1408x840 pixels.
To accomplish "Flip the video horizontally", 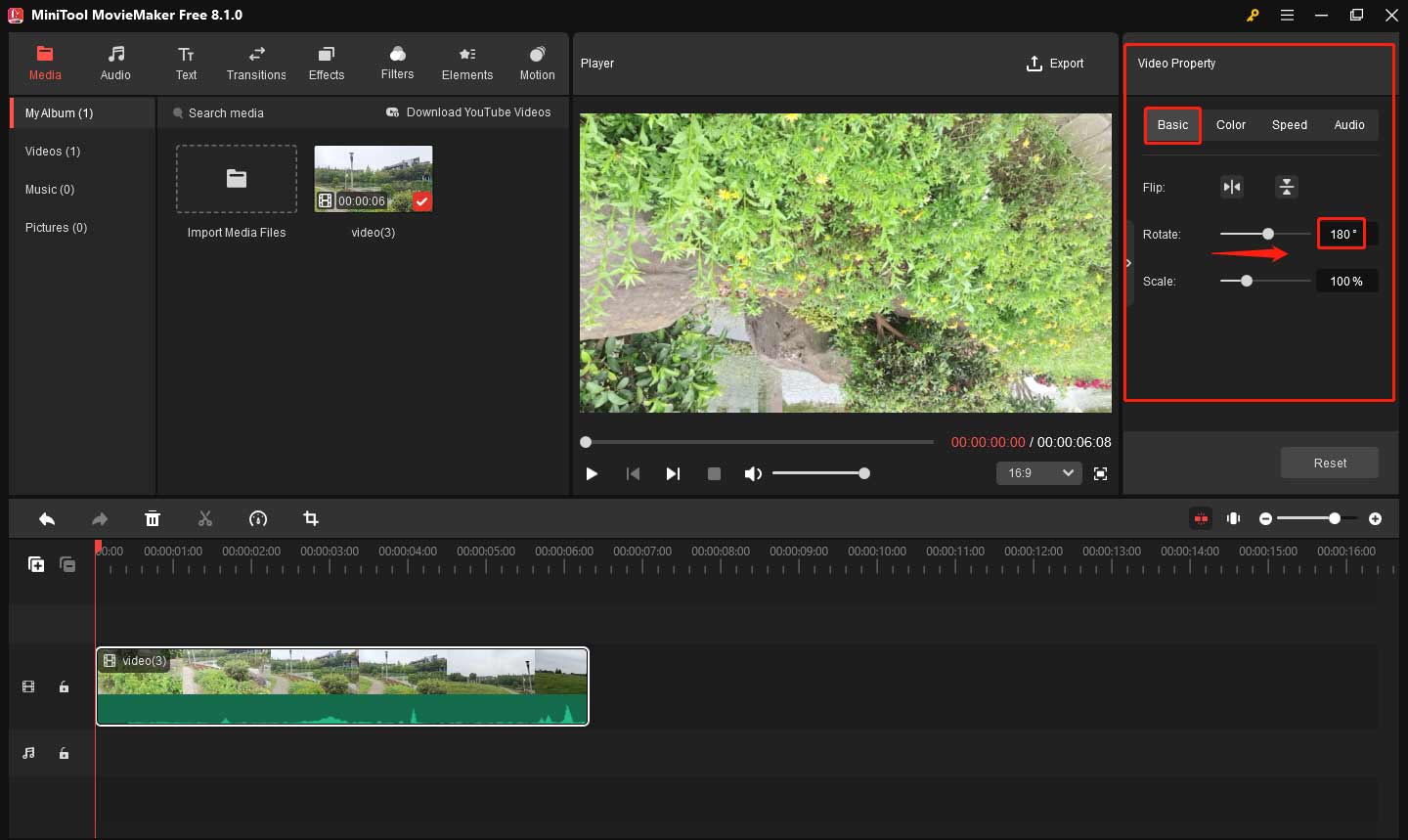I will pyautogui.click(x=1232, y=187).
